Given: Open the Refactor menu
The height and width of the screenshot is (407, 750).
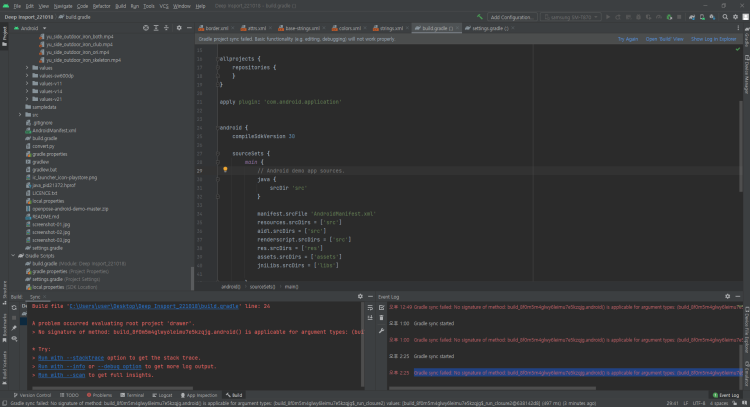Looking at the screenshot, I should click(x=101, y=6).
